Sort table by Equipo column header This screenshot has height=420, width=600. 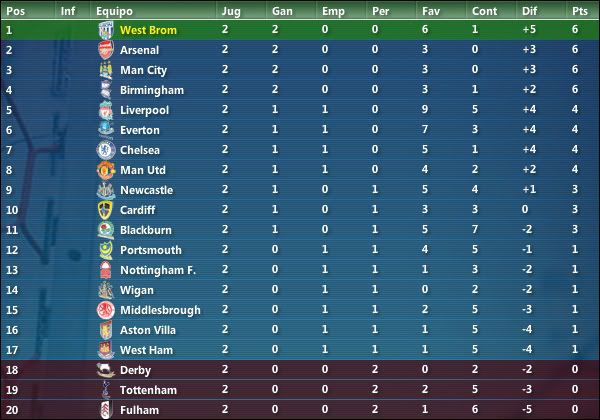tap(114, 11)
